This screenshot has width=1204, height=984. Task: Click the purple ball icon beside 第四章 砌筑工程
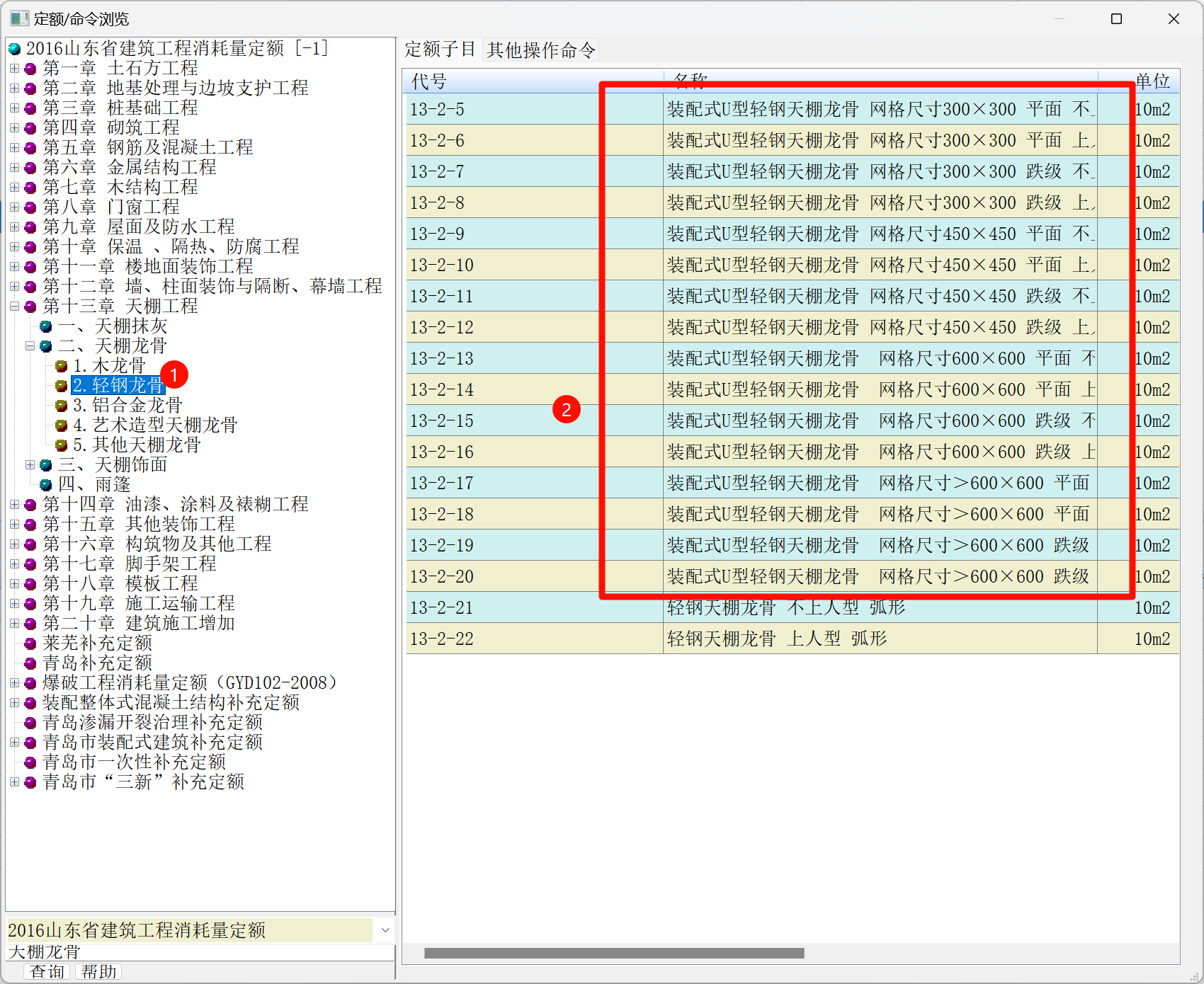30,128
